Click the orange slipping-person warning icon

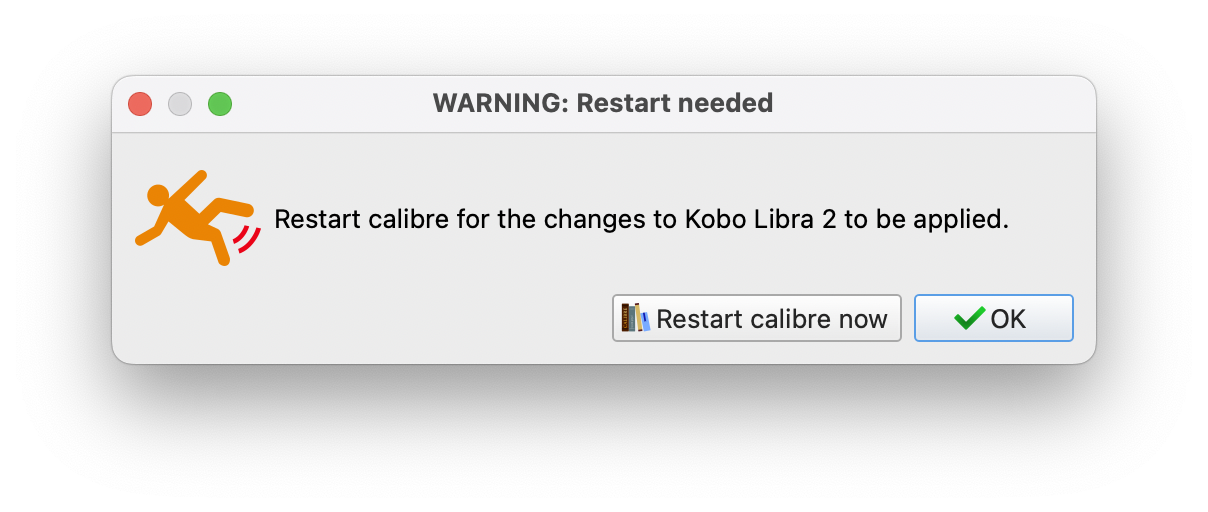[x=190, y=214]
